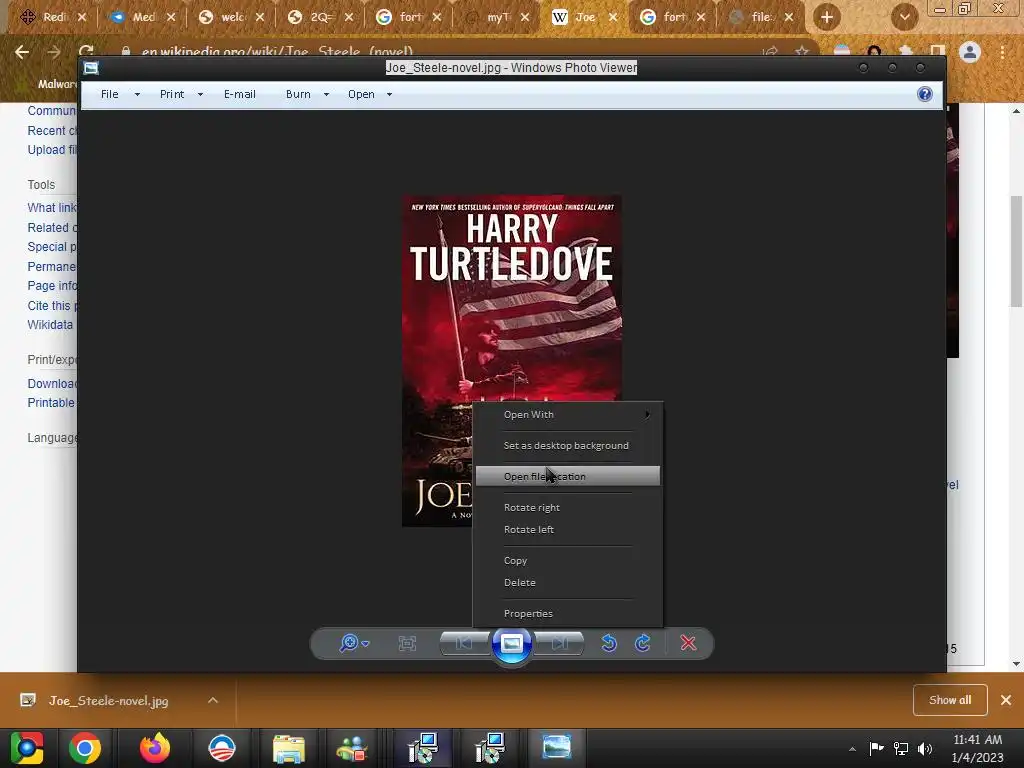
Task: Click Show all downloads button
Action: click(x=950, y=700)
